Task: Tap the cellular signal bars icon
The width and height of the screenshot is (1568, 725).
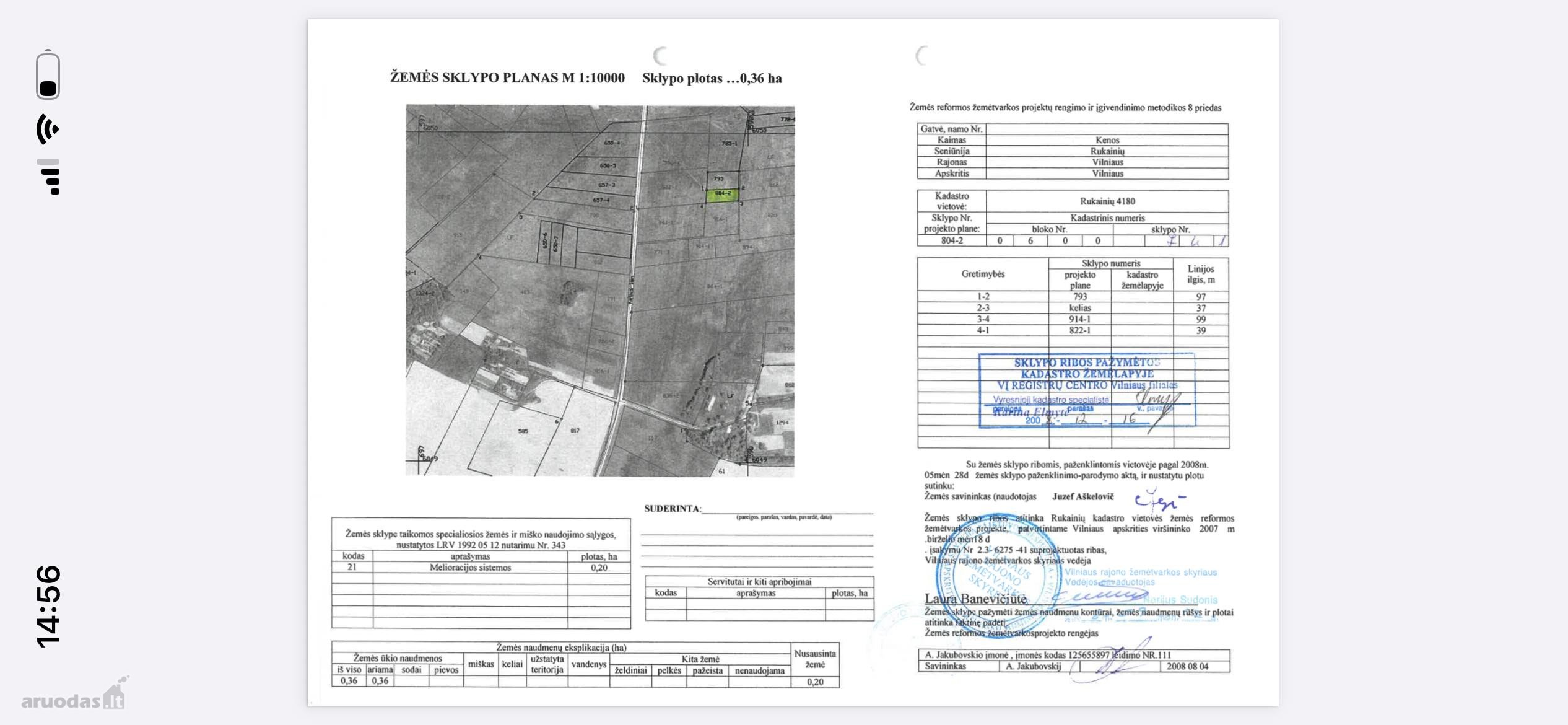Action: pos(48,177)
